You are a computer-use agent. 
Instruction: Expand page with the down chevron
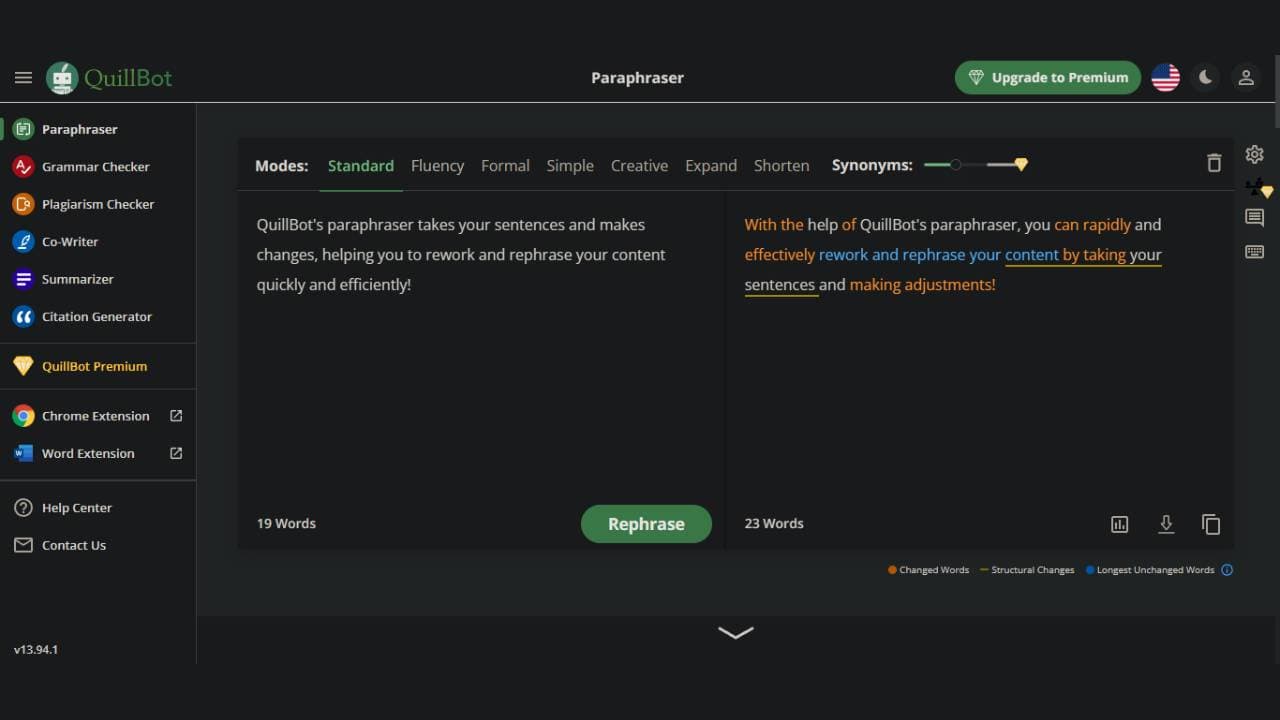point(736,632)
